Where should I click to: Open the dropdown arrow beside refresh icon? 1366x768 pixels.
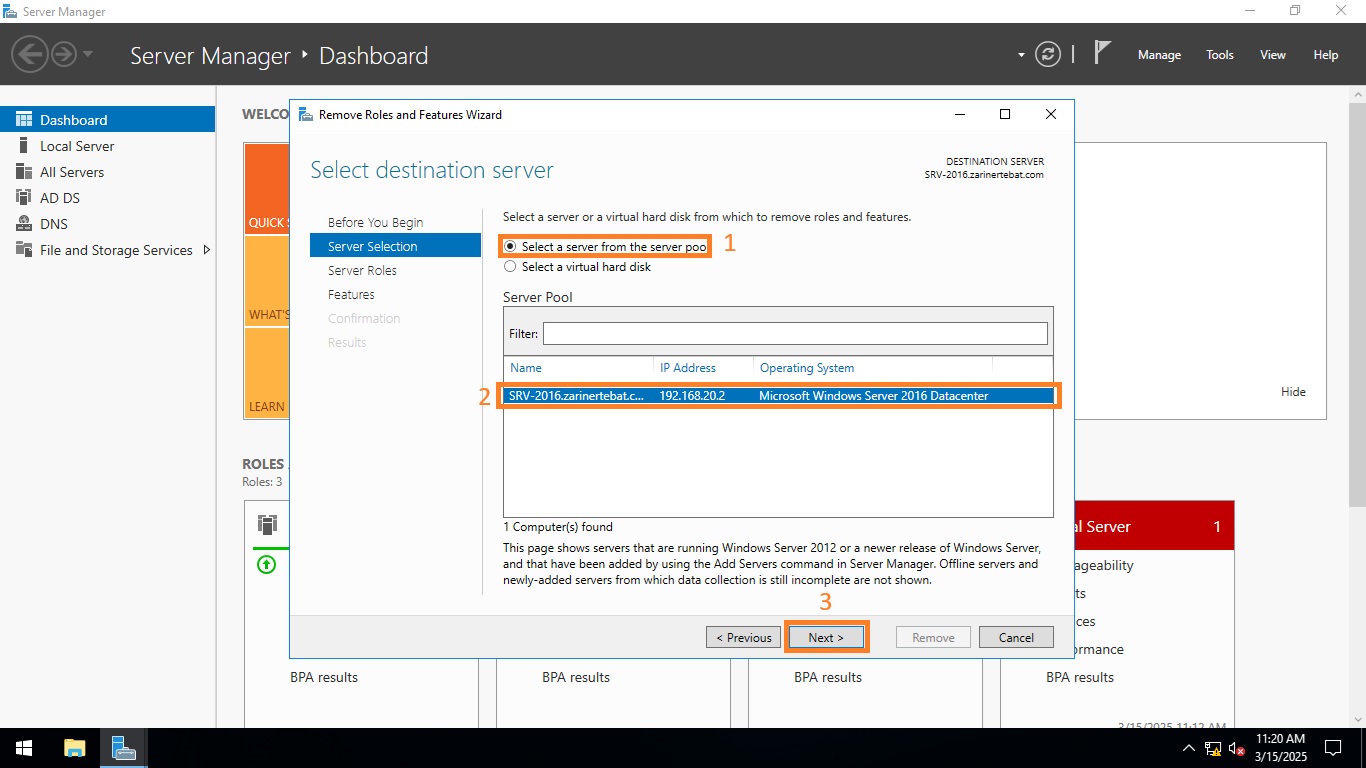pos(1021,55)
